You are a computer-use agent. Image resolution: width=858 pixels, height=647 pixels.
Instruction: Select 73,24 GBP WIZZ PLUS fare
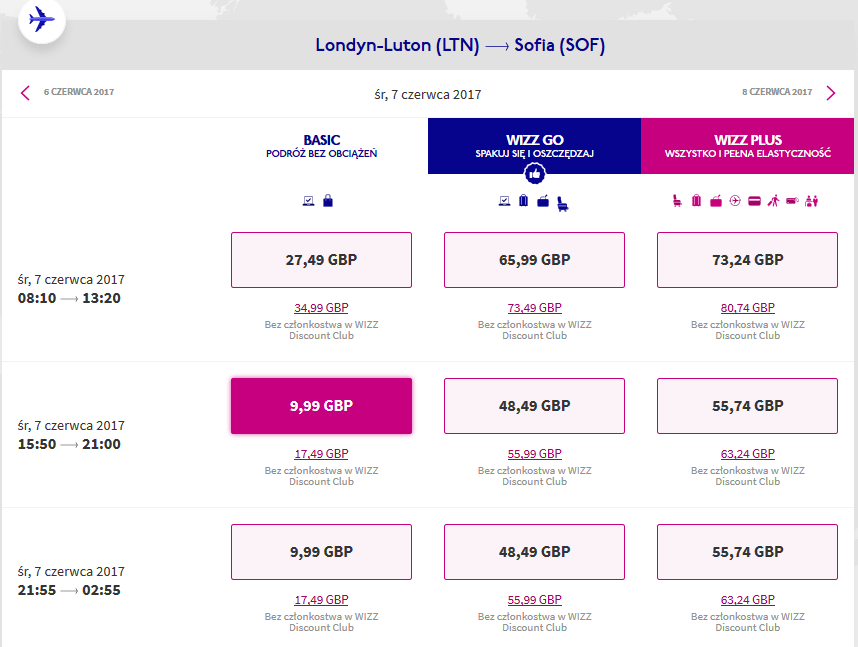(x=747, y=260)
